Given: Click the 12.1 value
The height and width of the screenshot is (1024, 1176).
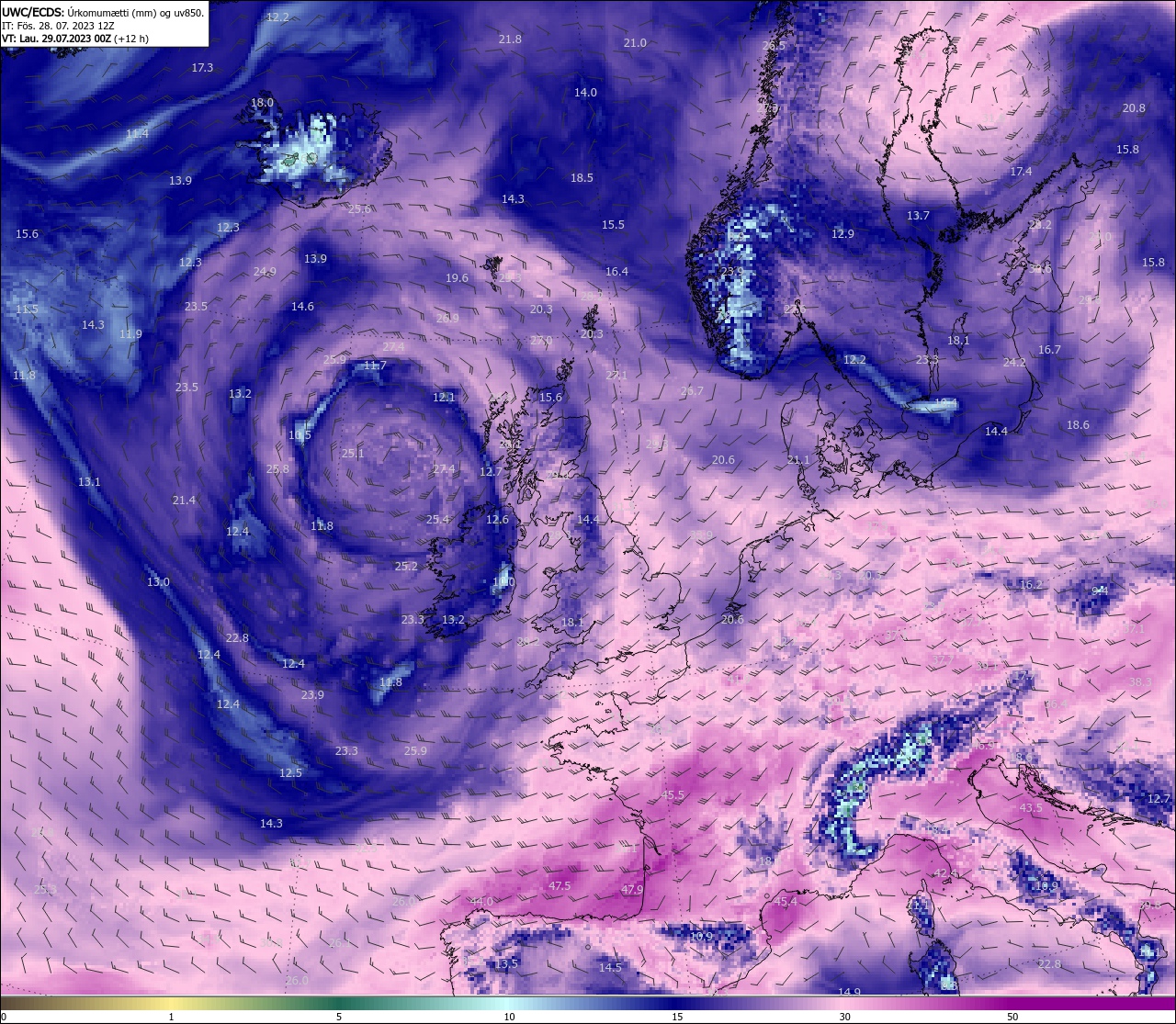Looking at the screenshot, I should (444, 398).
